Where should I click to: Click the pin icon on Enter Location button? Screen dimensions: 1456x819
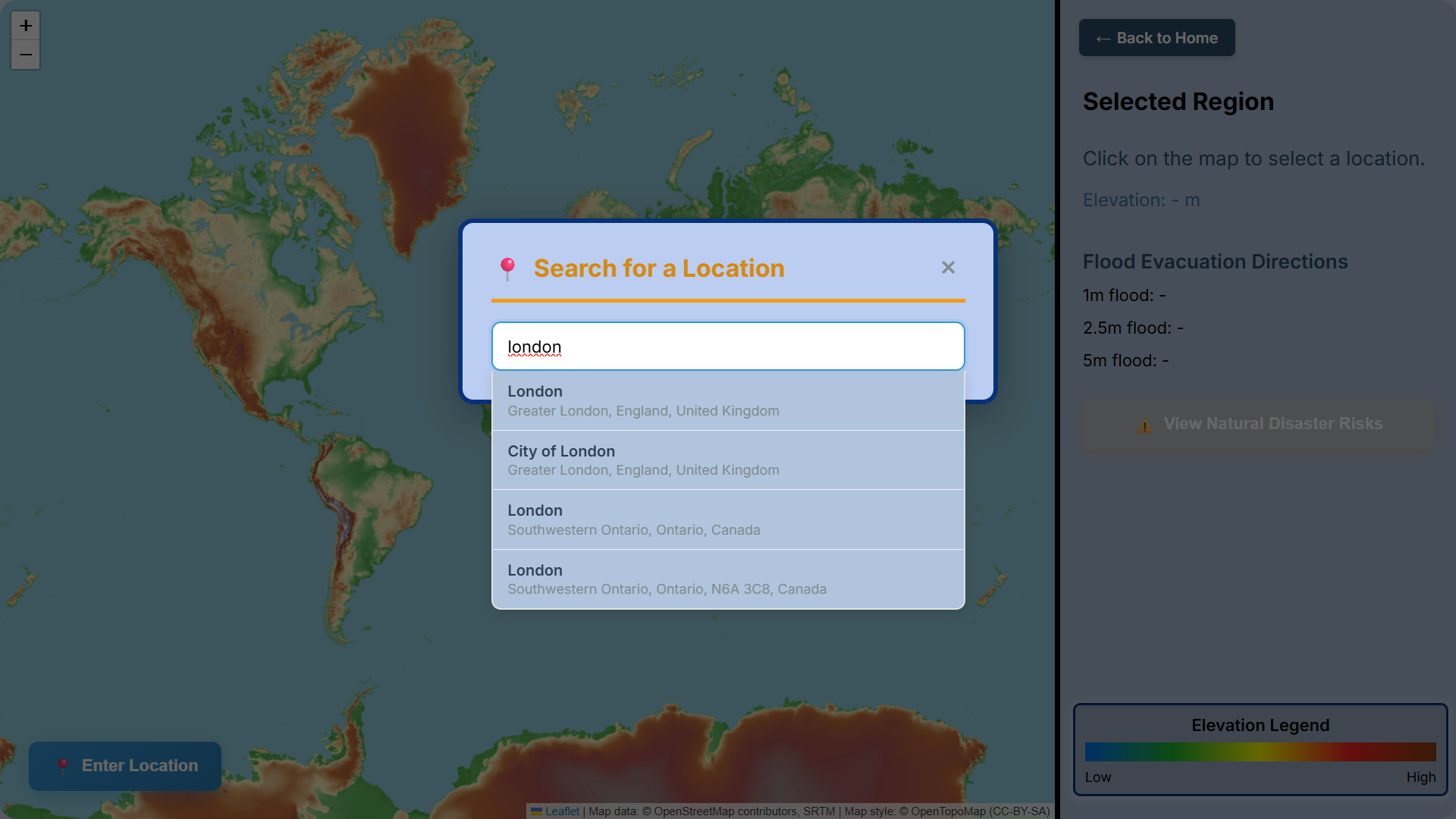(63, 766)
